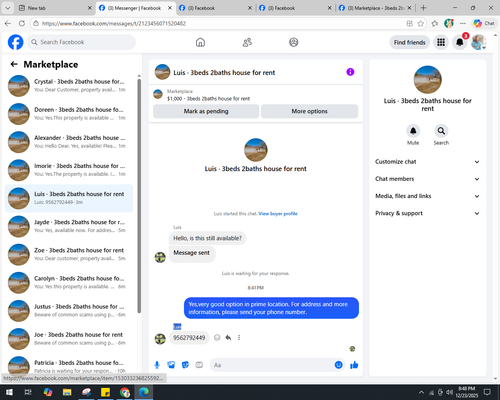Add page to browser favorites star
Image resolution: width=500 pixels, height=400 pixels.
(x=421, y=23)
